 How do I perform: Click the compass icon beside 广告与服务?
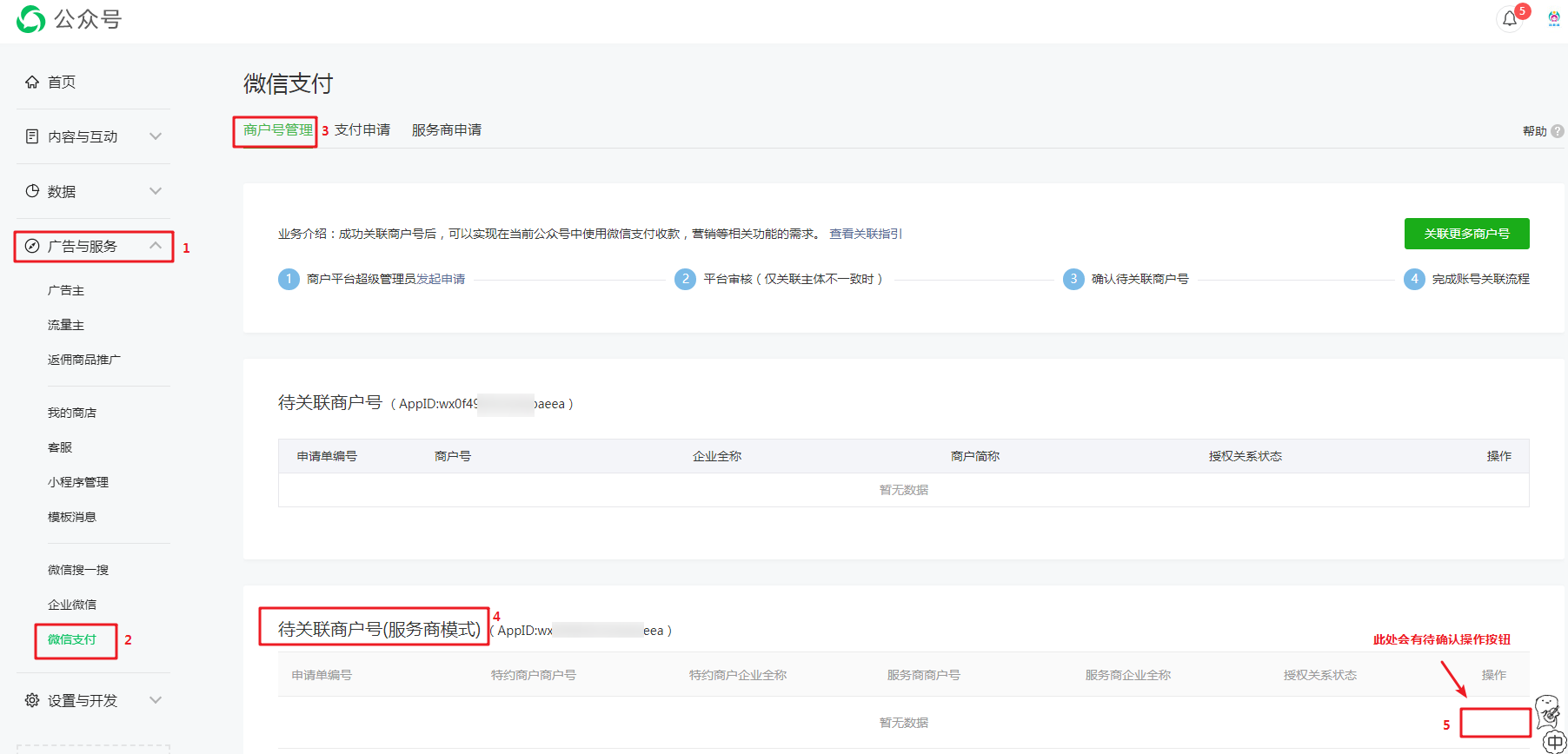pos(32,246)
